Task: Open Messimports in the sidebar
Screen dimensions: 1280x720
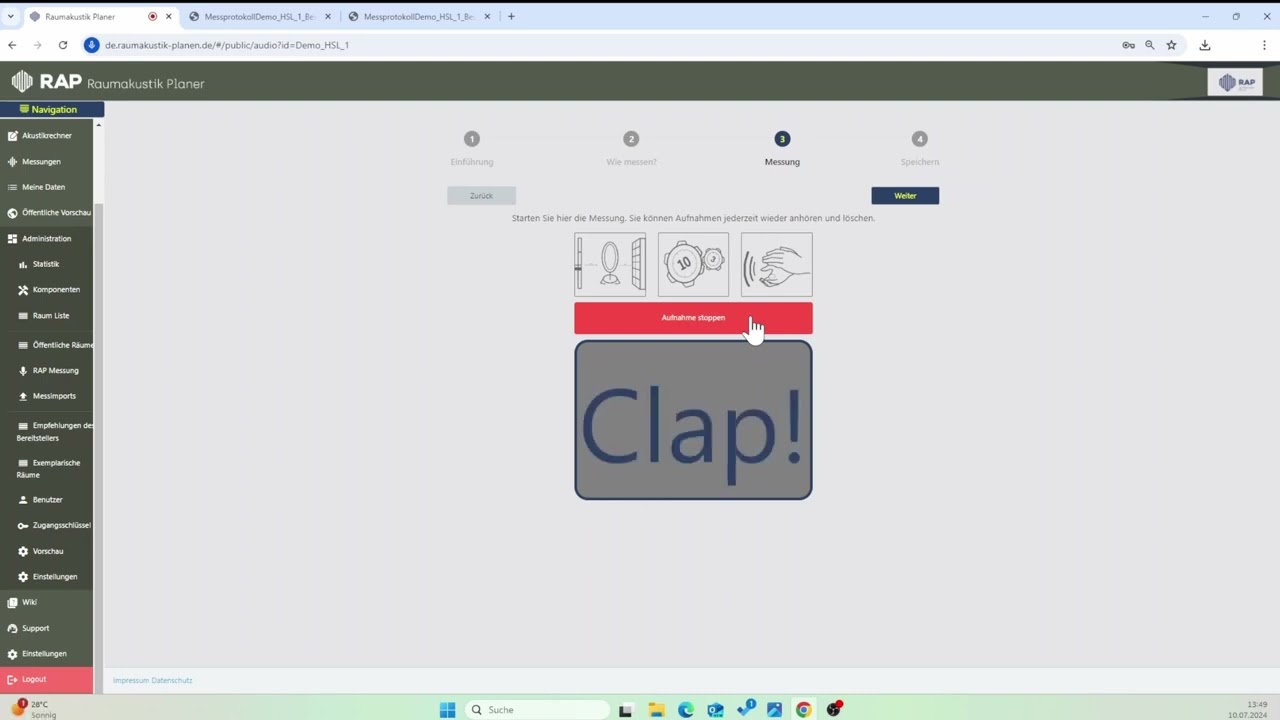Action: (x=47, y=396)
